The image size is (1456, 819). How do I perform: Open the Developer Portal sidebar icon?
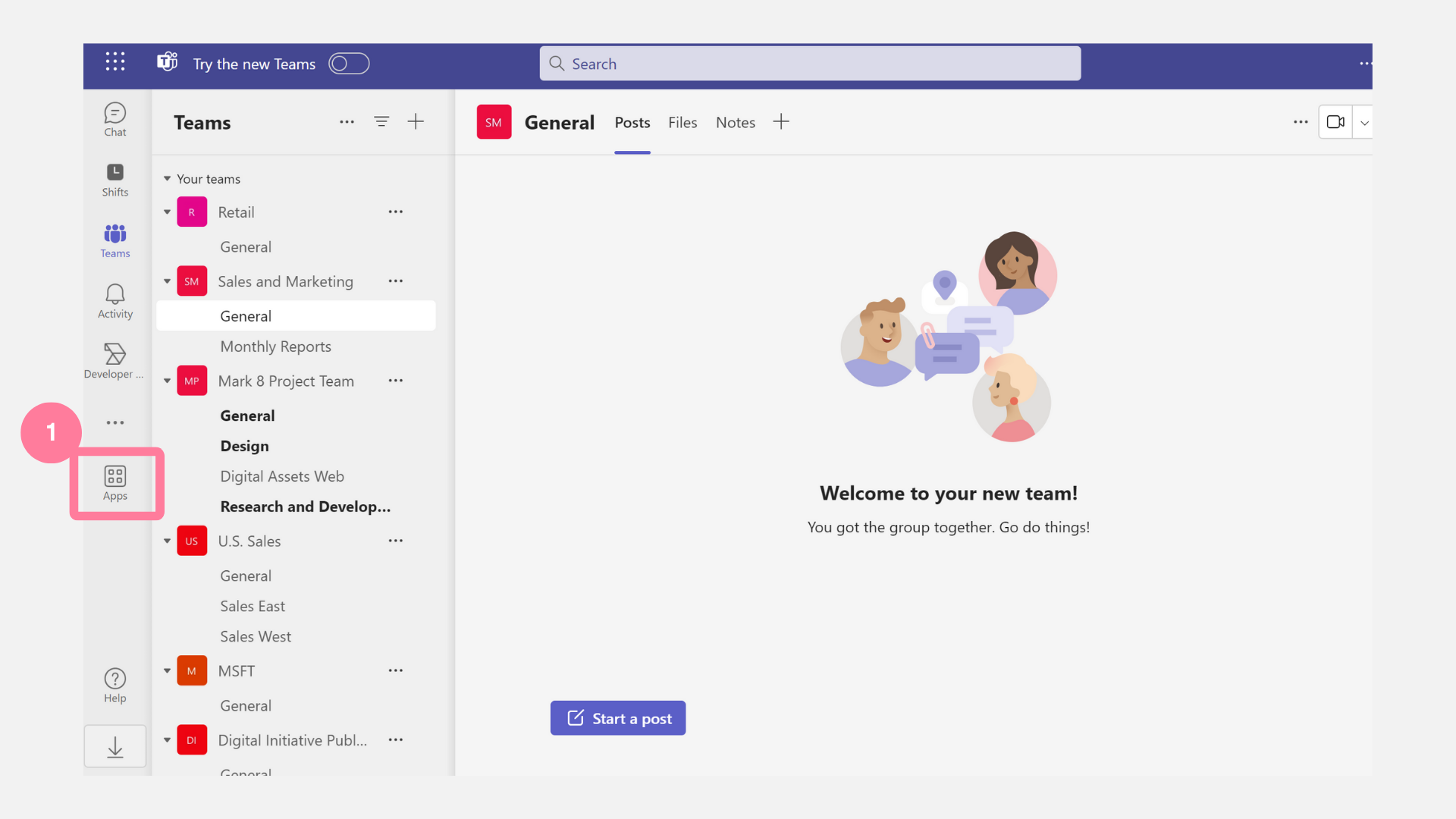(115, 361)
